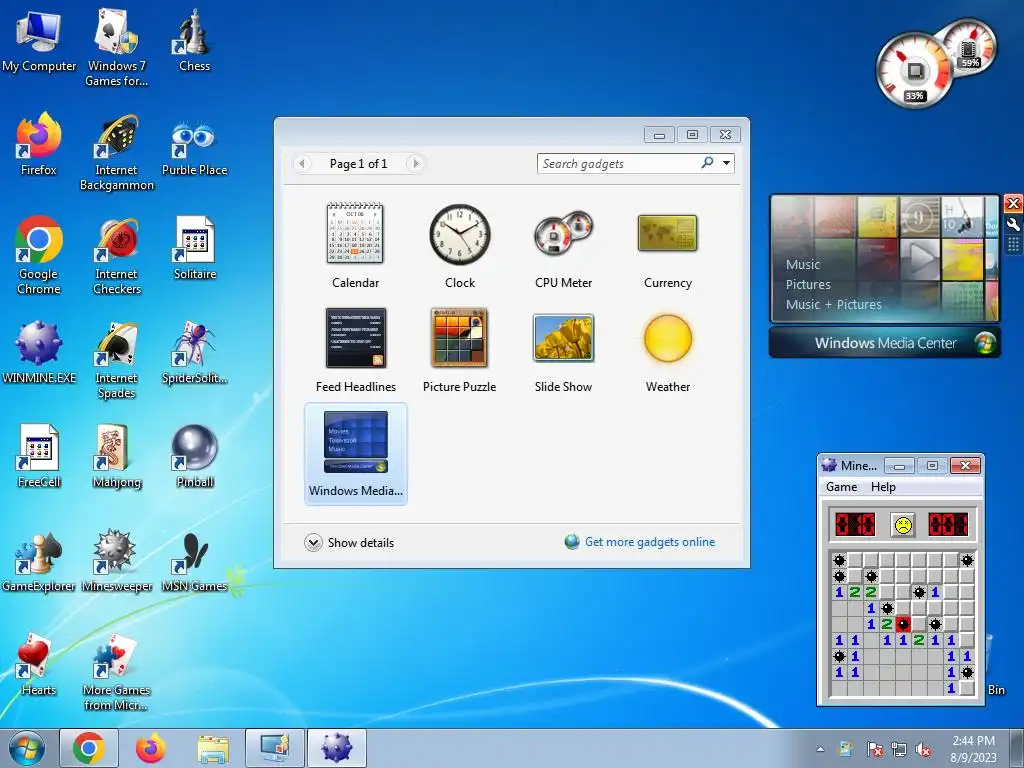This screenshot has height=768, width=1024.
Task: Select the Picture Puzzle gadget
Action: 460,349
